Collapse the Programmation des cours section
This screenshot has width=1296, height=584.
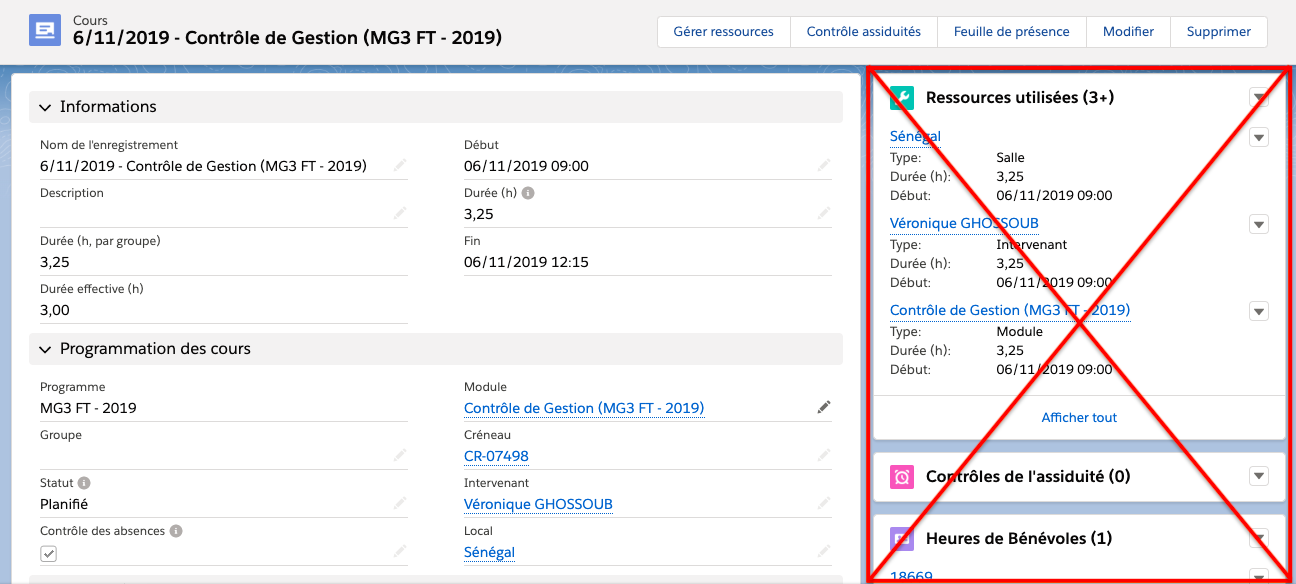point(45,349)
